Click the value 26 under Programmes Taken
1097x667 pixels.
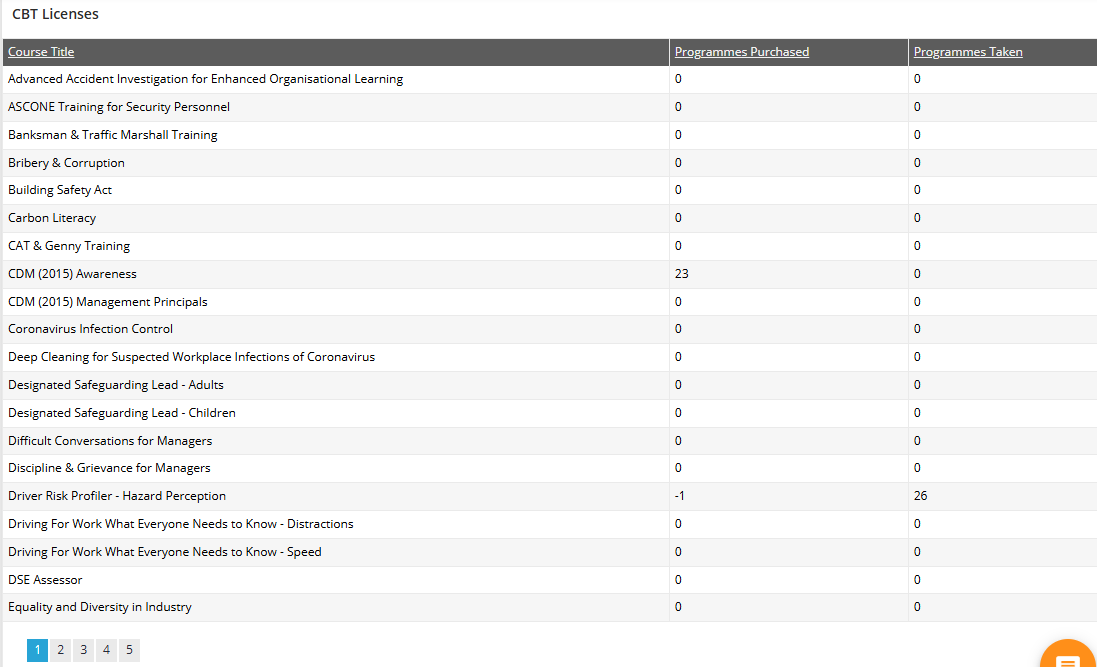coord(920,496)
